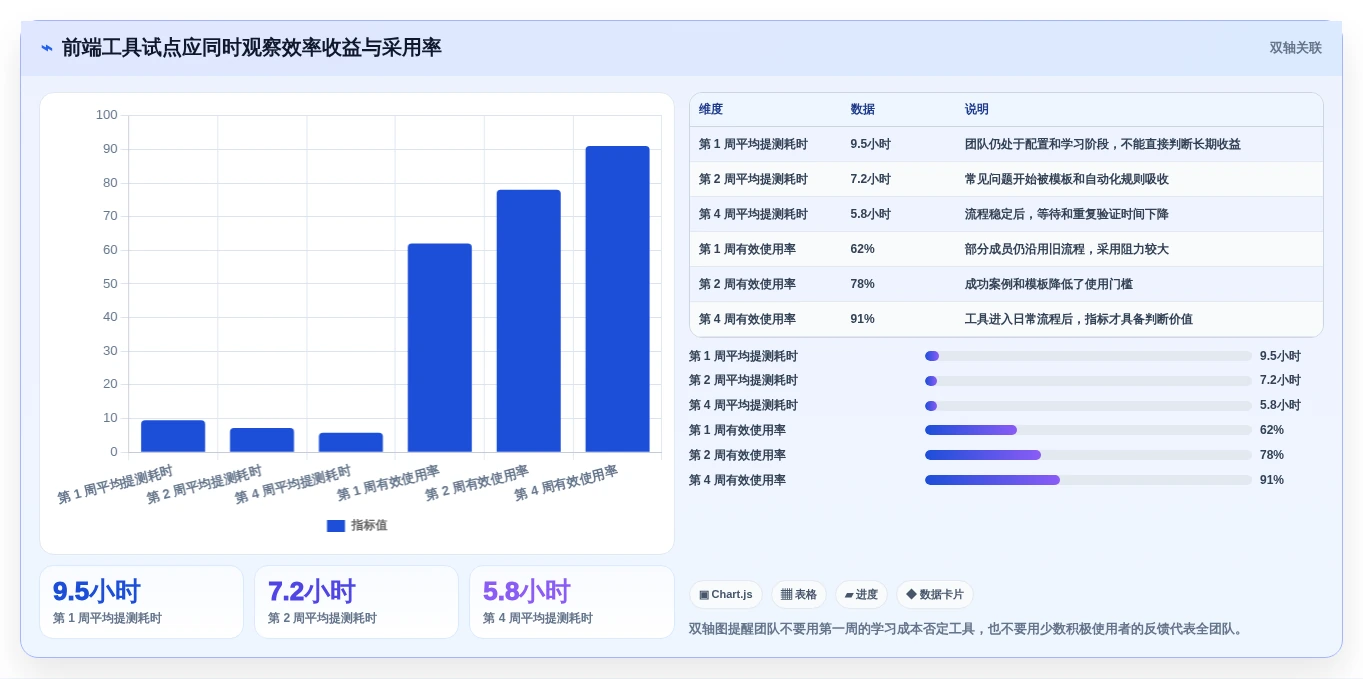Click the 说明 column header
This screenshot has height=679, width=1363.
pos(977,110)
